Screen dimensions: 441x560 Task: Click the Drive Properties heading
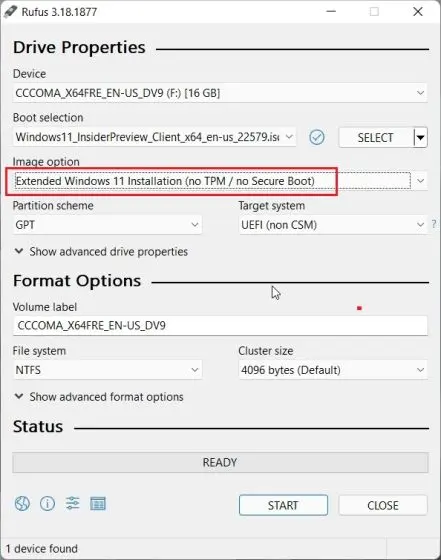click(x=79, y=48)
